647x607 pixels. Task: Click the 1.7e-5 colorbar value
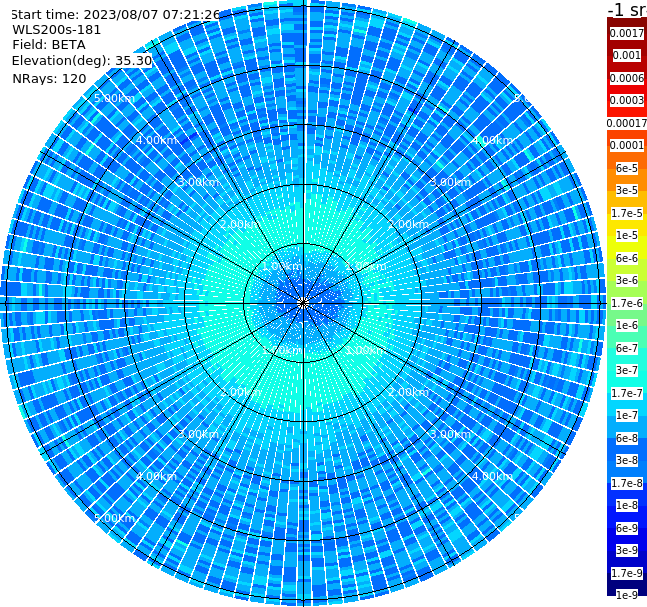point(627,213)
